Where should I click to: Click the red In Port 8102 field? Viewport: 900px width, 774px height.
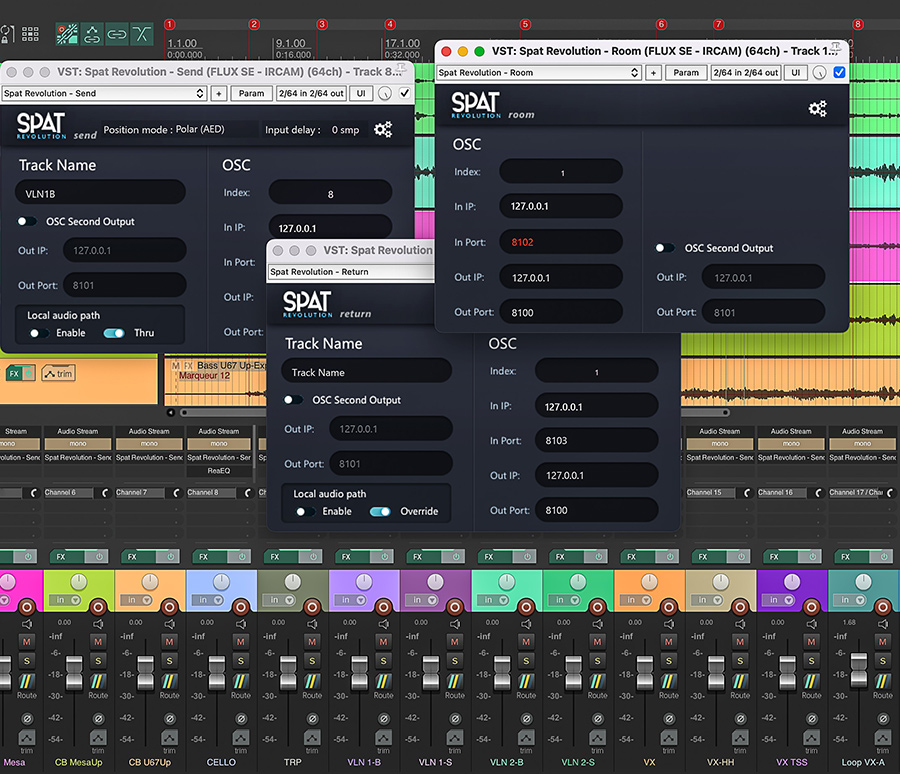(x=561, y=242)
